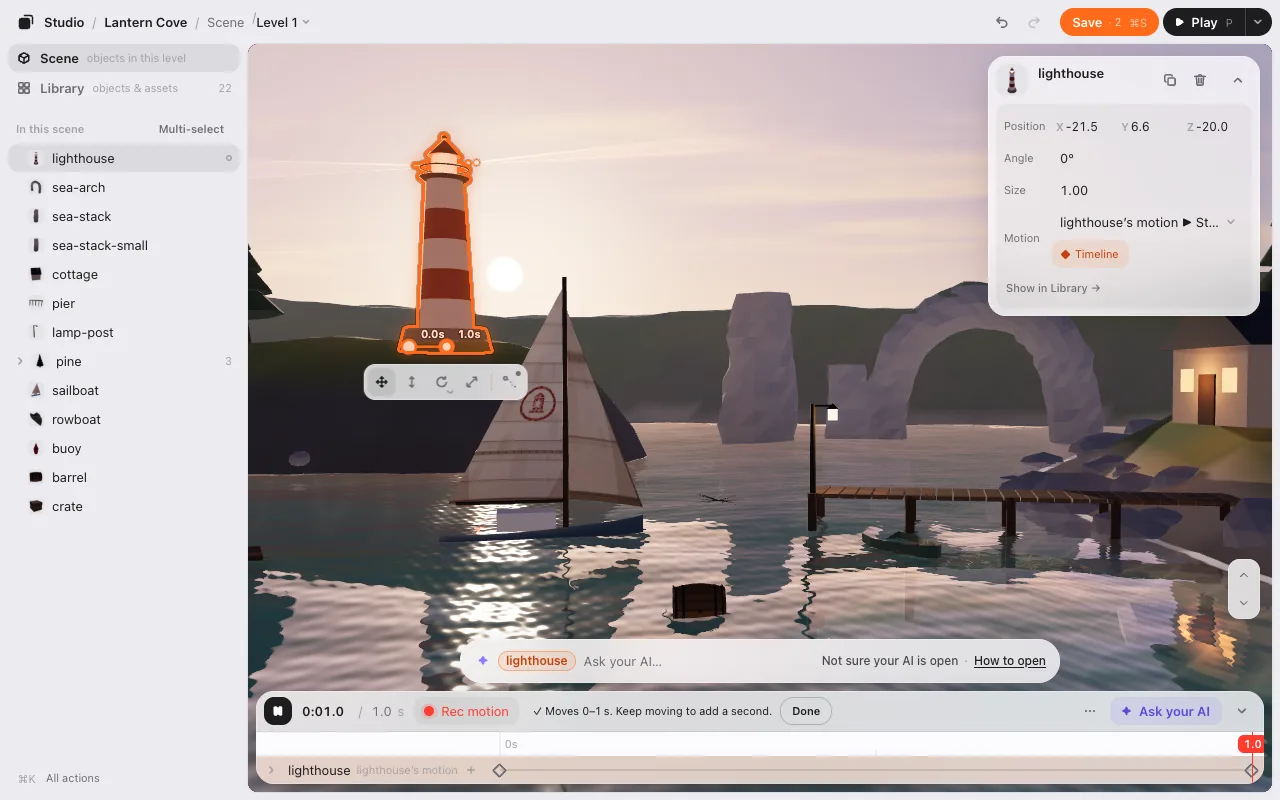Open All actions menu
Screen dimensions: 1280x800
58,778
